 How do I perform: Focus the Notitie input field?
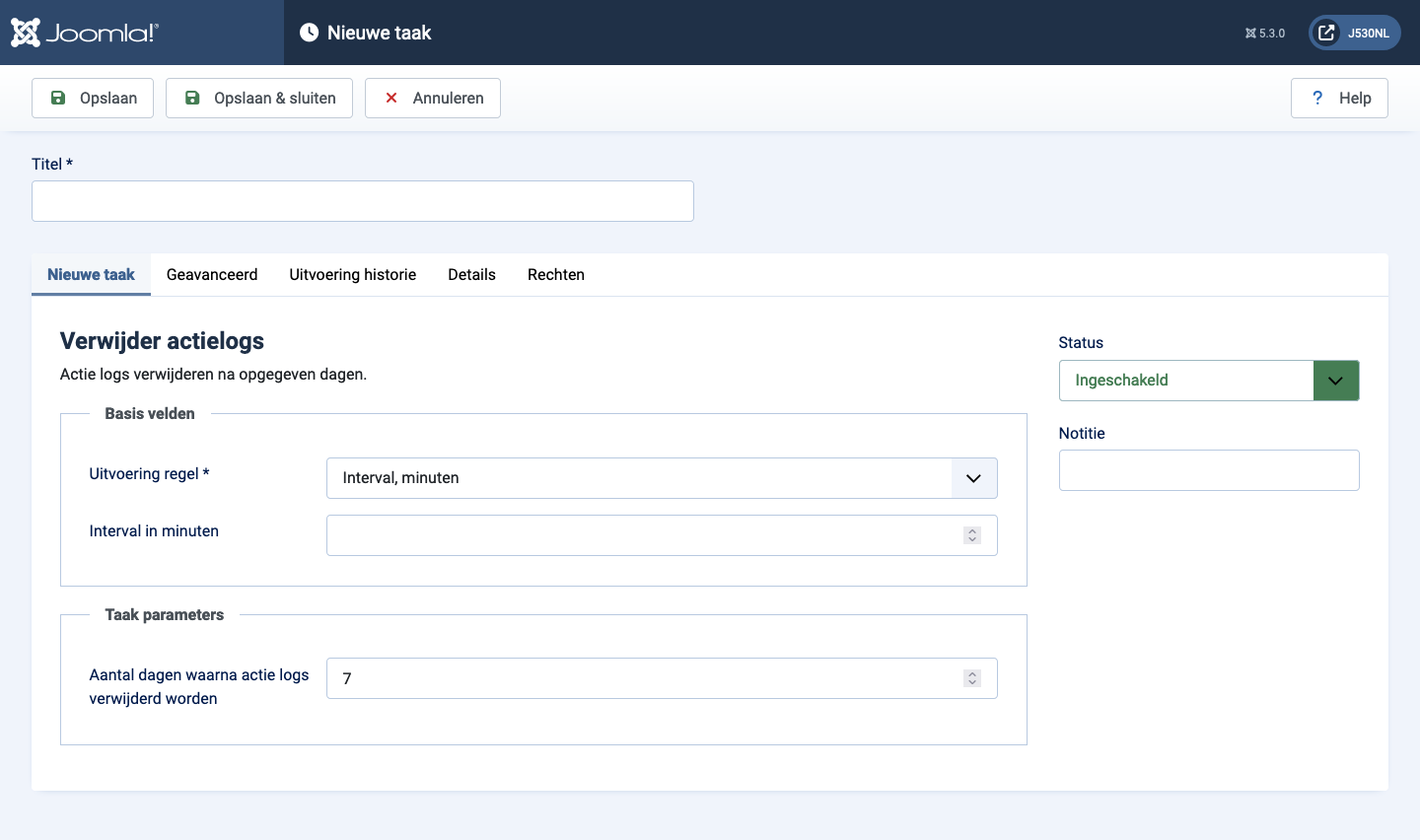pyautogui.click(x=1209, y=470)
